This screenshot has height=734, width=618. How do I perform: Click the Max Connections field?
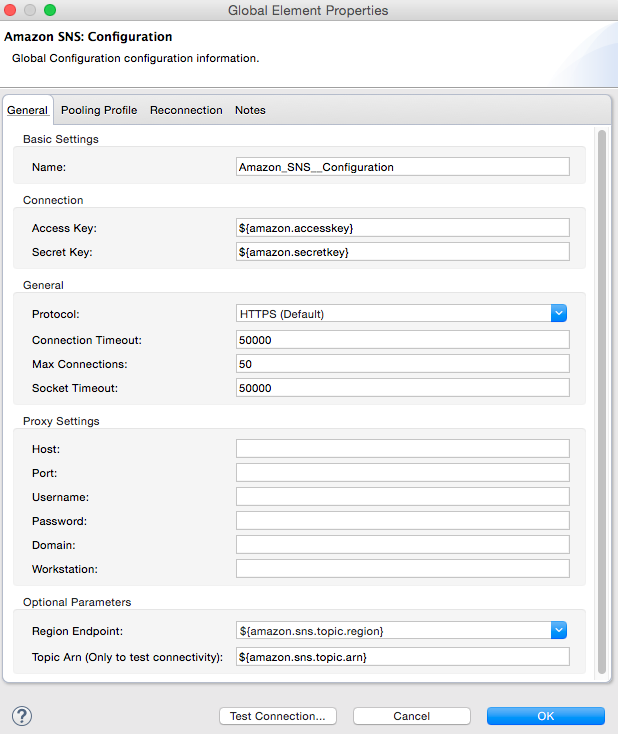[403, 364]
